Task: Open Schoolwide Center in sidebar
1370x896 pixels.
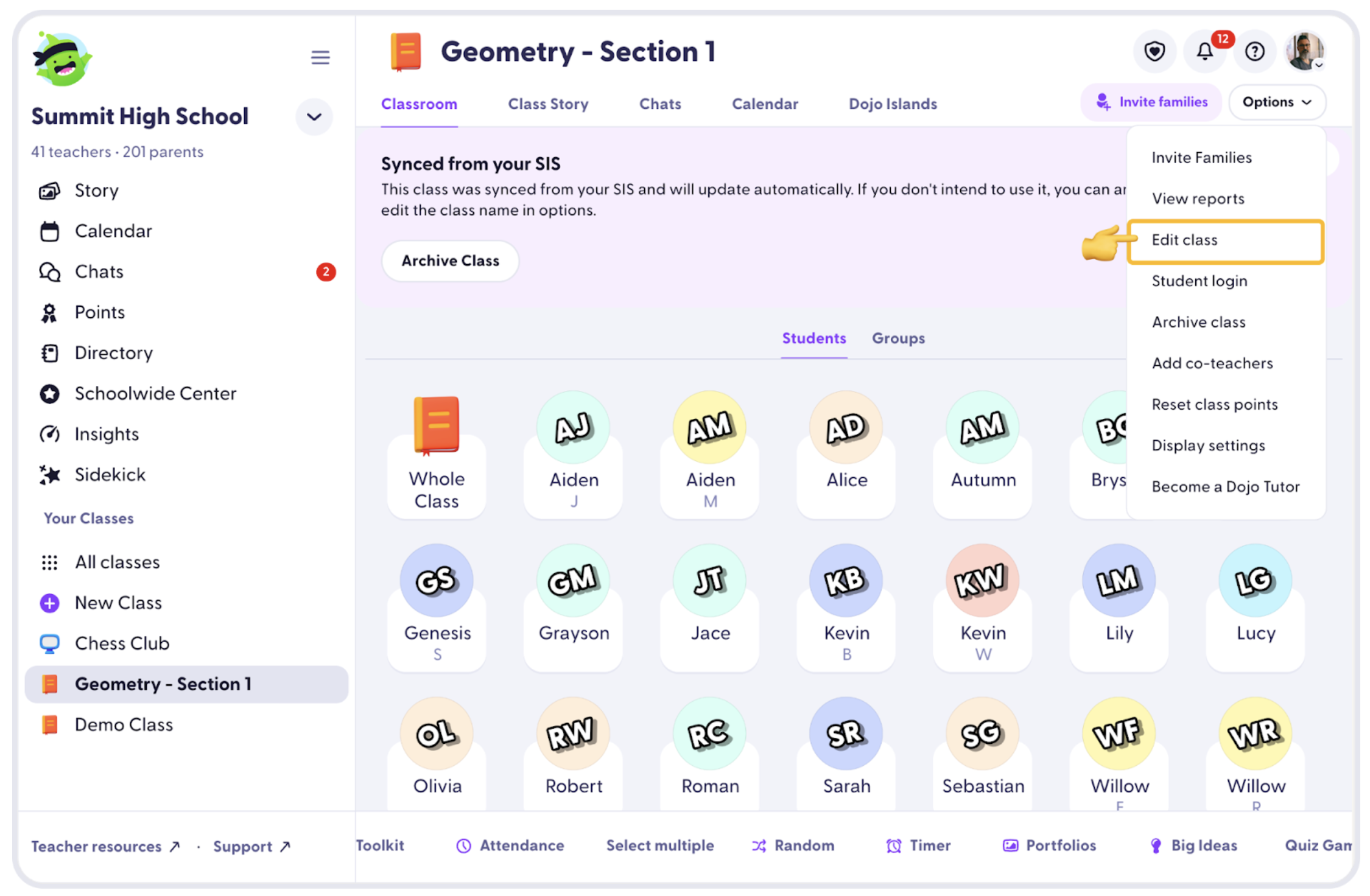Action: 155,394
